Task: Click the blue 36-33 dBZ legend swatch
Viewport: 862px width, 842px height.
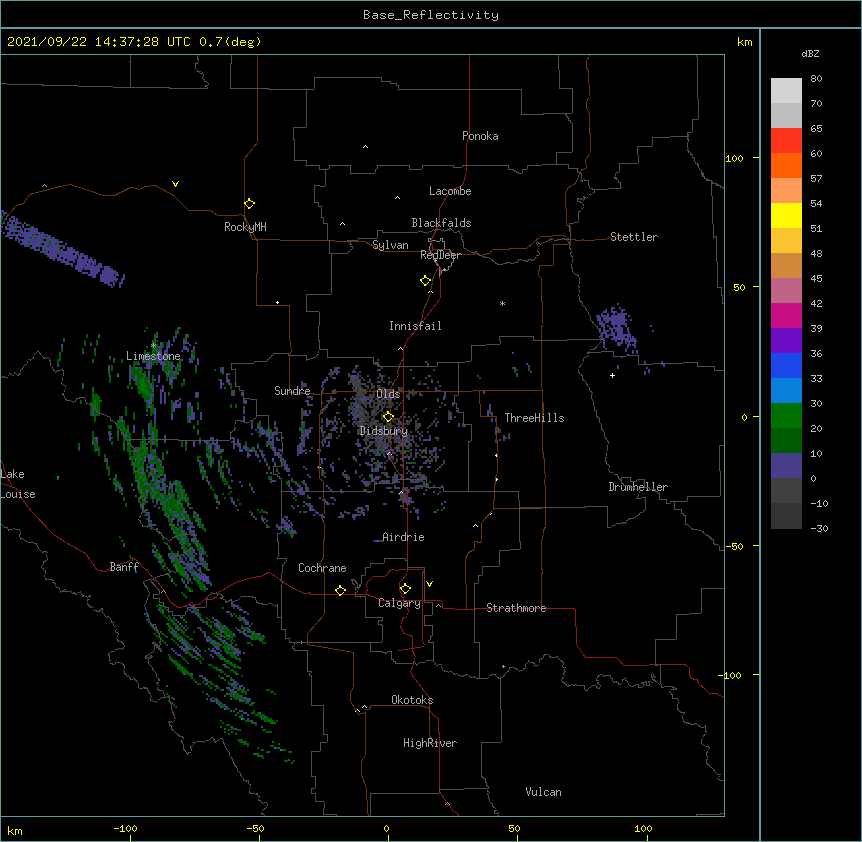Action: (786, 365)
